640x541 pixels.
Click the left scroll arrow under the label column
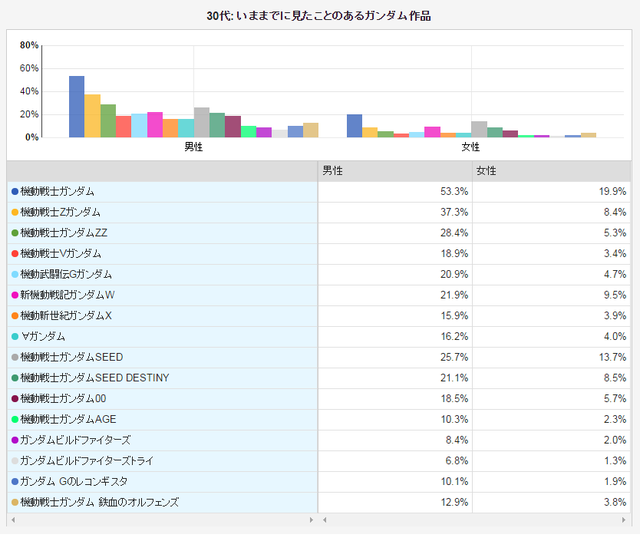coord(12,520)
